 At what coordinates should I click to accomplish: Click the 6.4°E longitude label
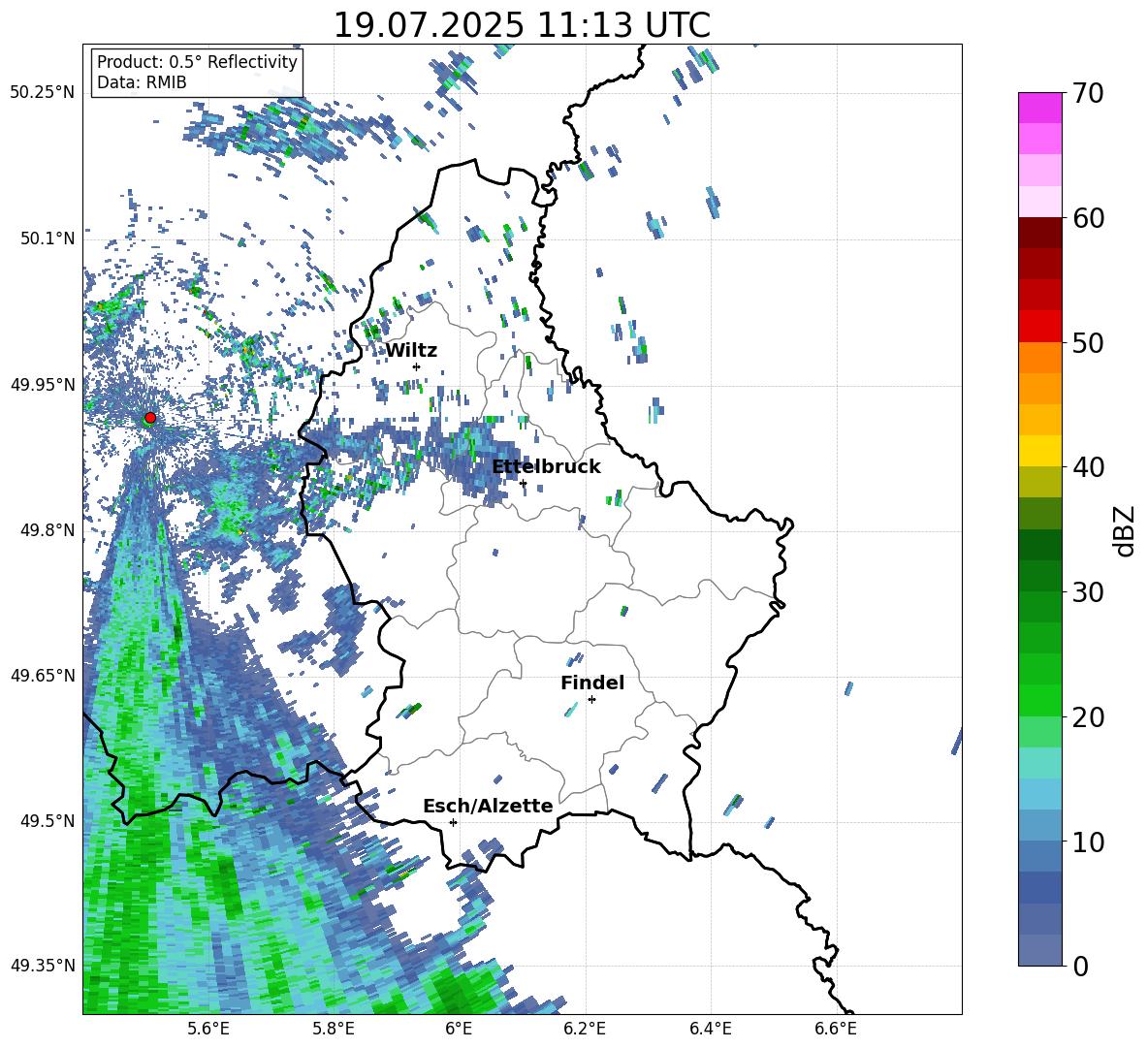tap(711, 1029)
